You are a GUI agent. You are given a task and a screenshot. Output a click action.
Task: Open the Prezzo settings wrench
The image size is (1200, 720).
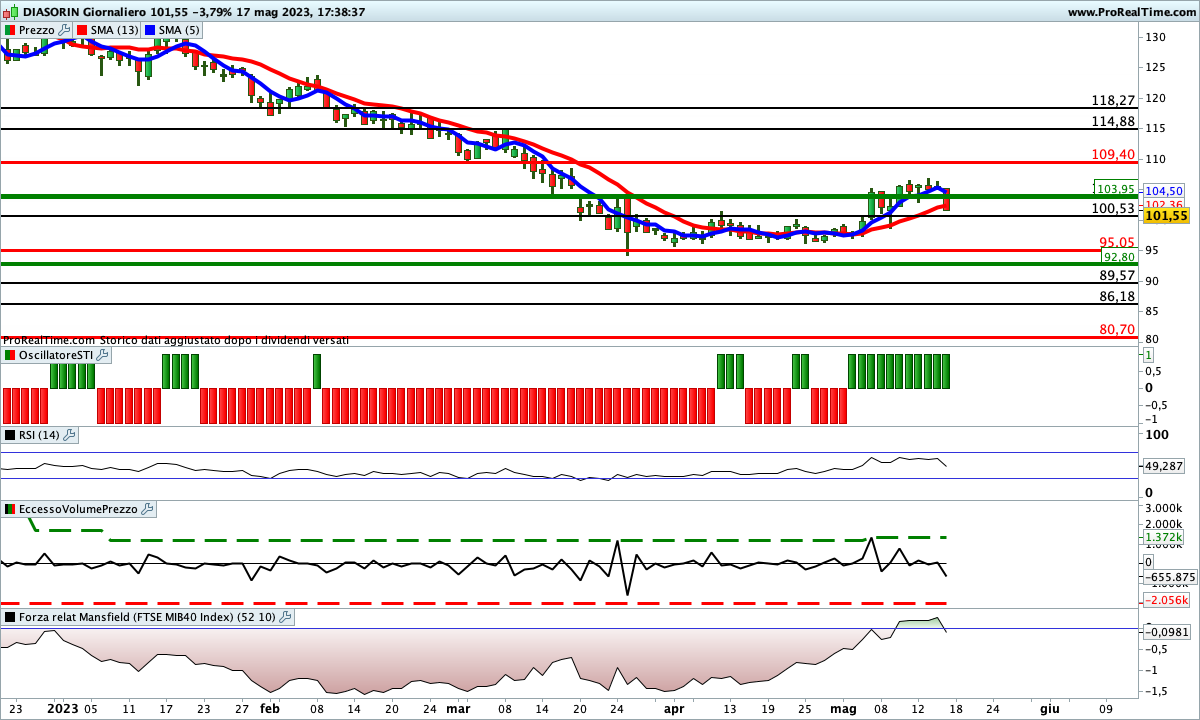(65, 30)
